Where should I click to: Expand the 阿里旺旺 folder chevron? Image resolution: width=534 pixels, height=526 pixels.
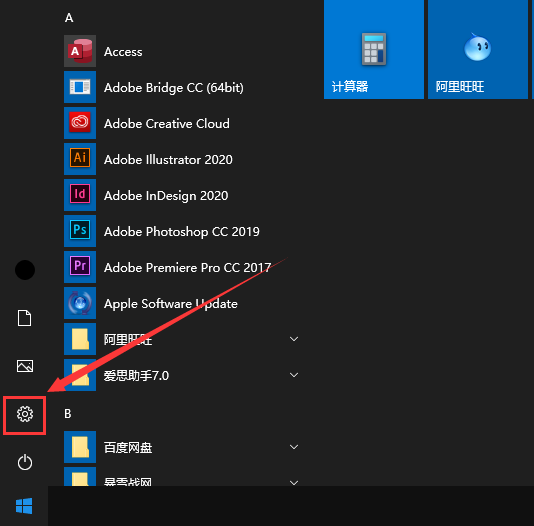(x=294, y=339)
